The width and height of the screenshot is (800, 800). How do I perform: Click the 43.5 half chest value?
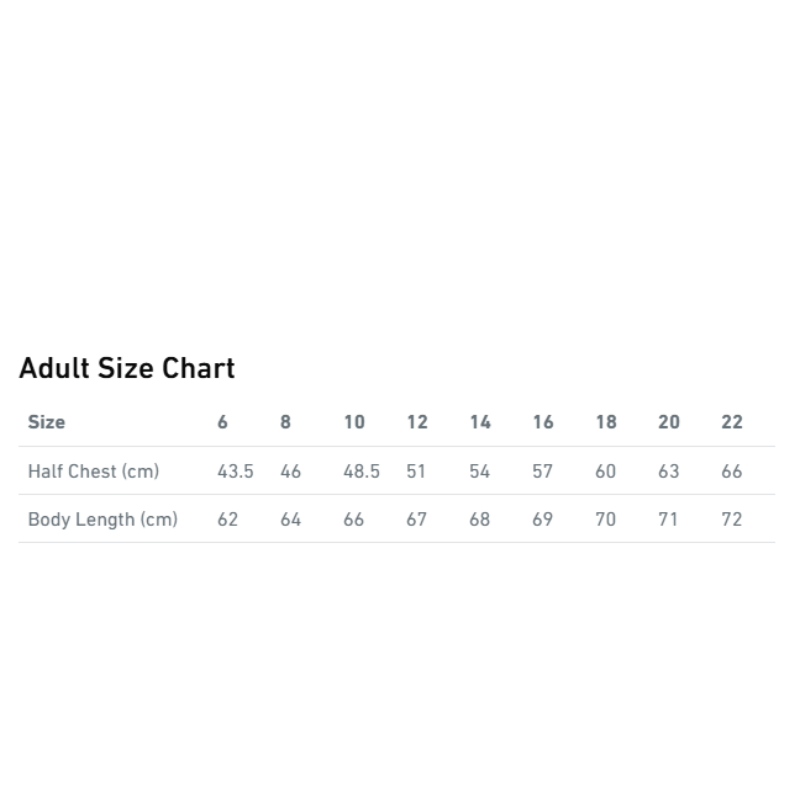click(x=235, y=471)
